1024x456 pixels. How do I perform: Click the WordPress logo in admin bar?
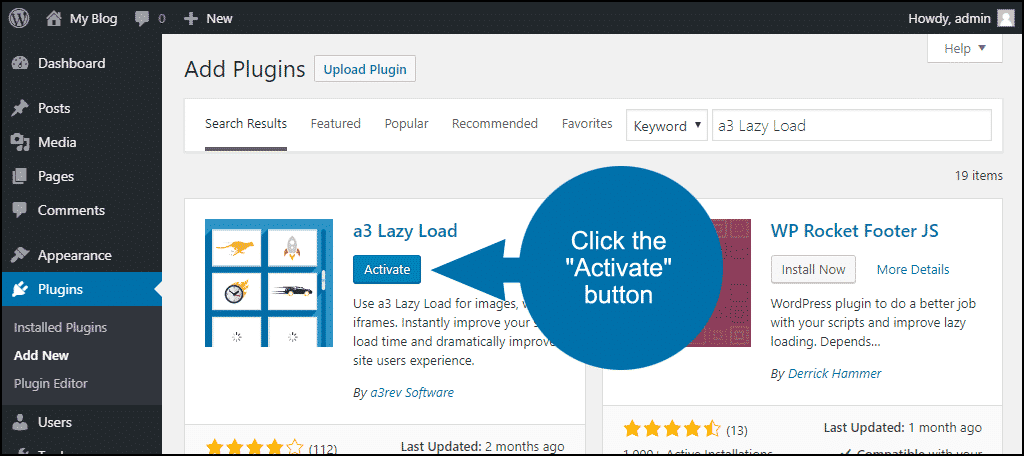coord(18,19)
